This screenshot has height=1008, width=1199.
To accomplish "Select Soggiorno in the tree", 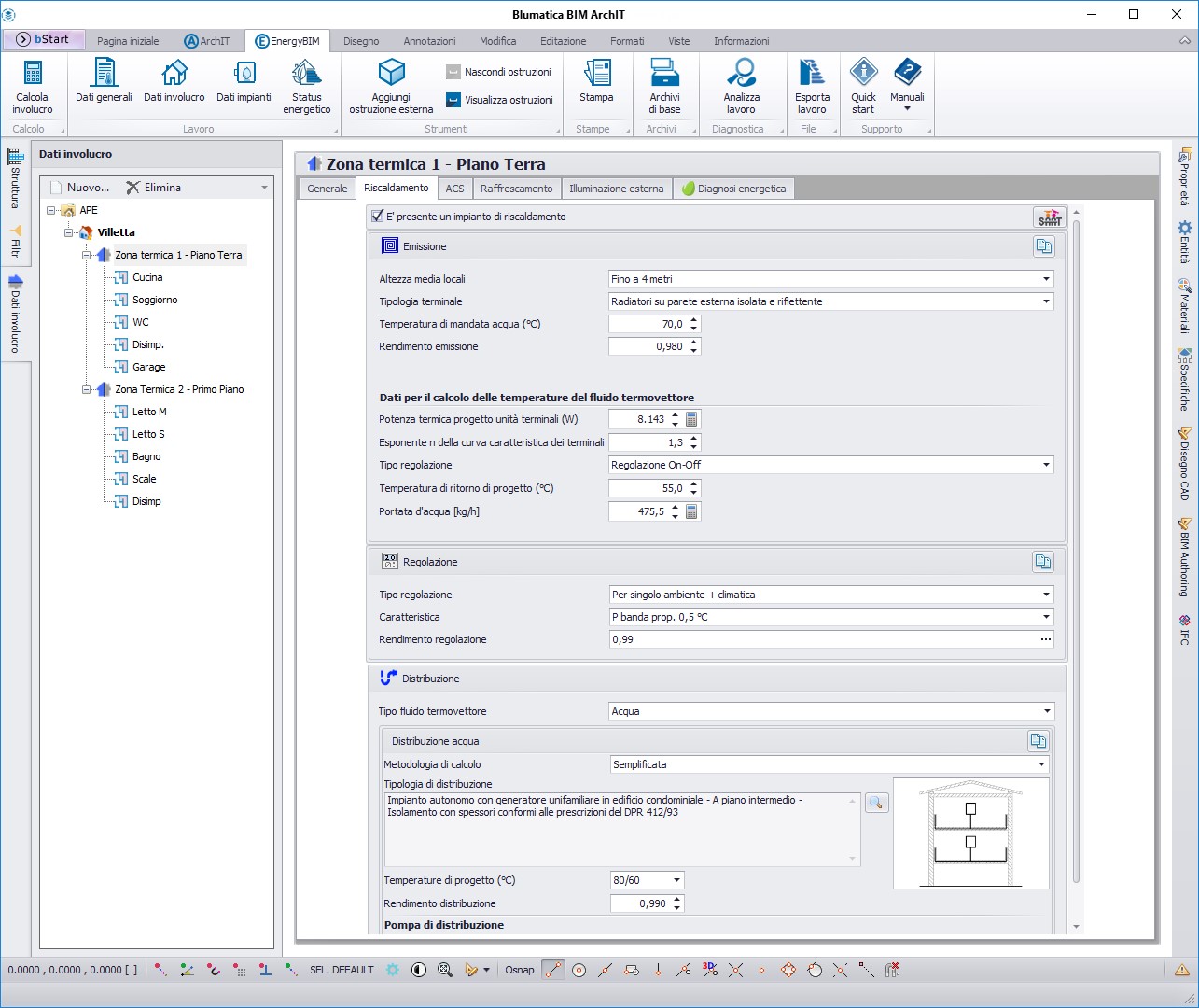I will click(x=154, y=300).
